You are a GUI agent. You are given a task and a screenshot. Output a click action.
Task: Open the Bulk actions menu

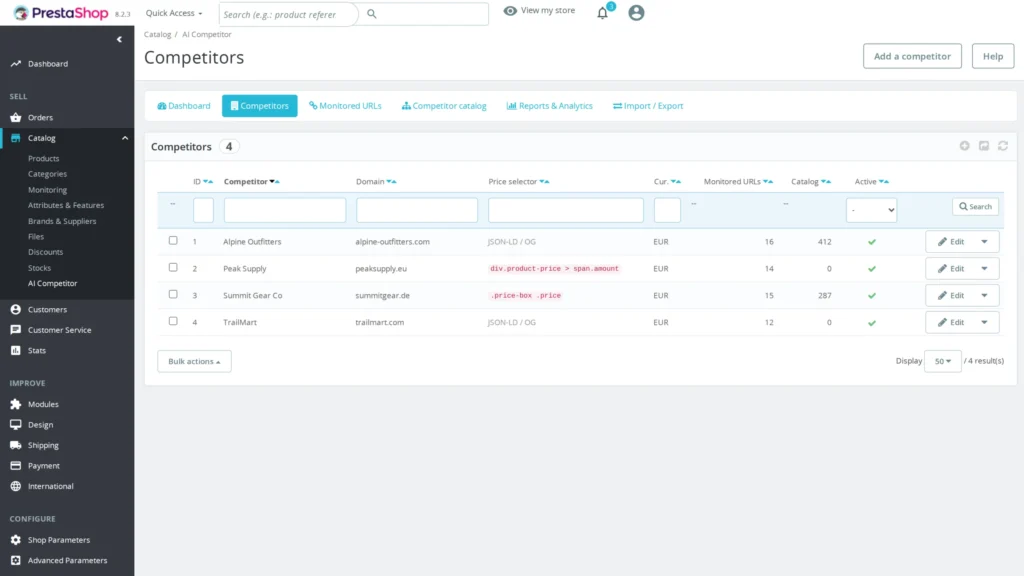click(194, 361)
